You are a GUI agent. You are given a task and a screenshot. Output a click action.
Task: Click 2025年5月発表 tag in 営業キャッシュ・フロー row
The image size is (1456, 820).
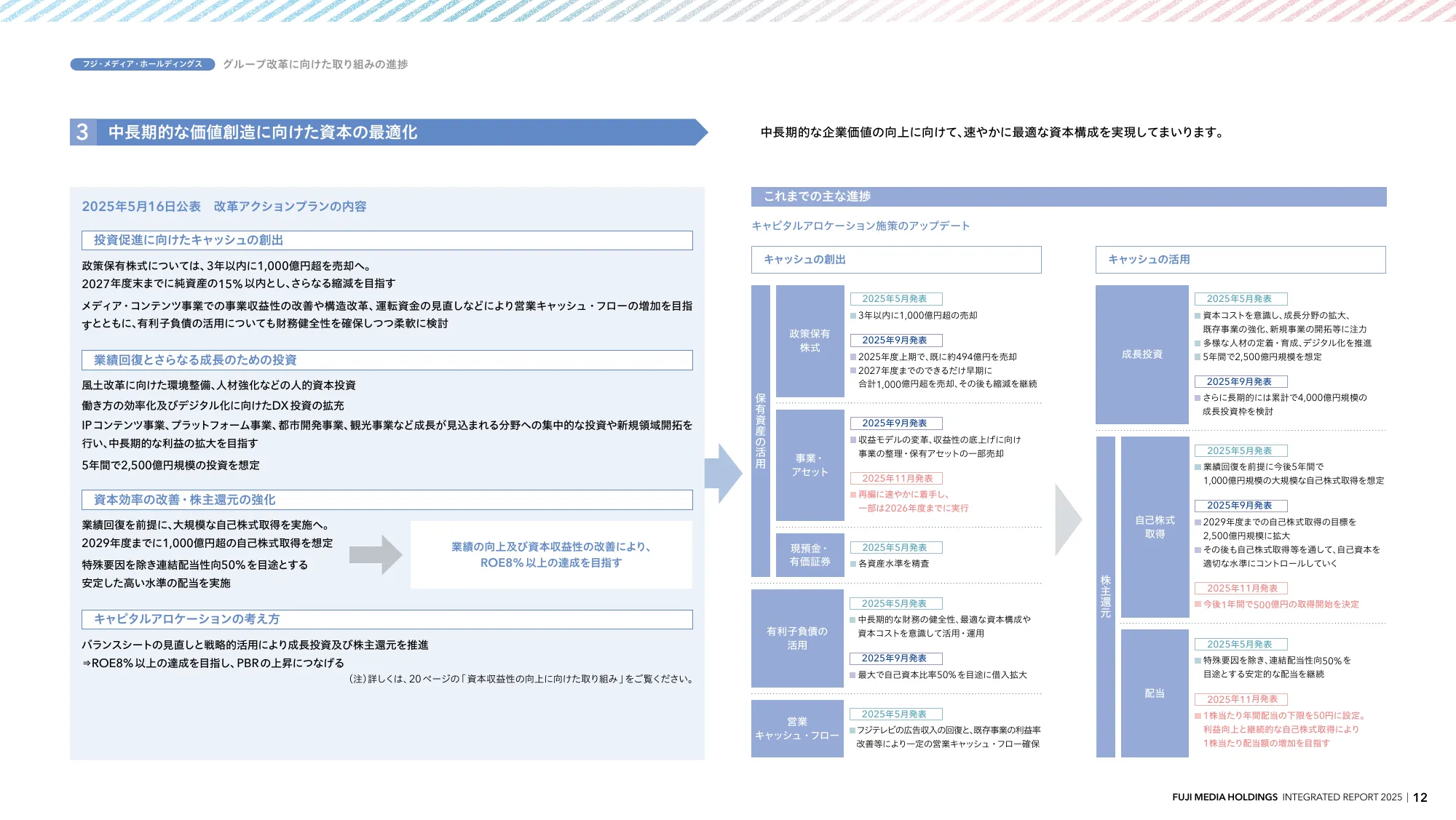coord(897,714)
